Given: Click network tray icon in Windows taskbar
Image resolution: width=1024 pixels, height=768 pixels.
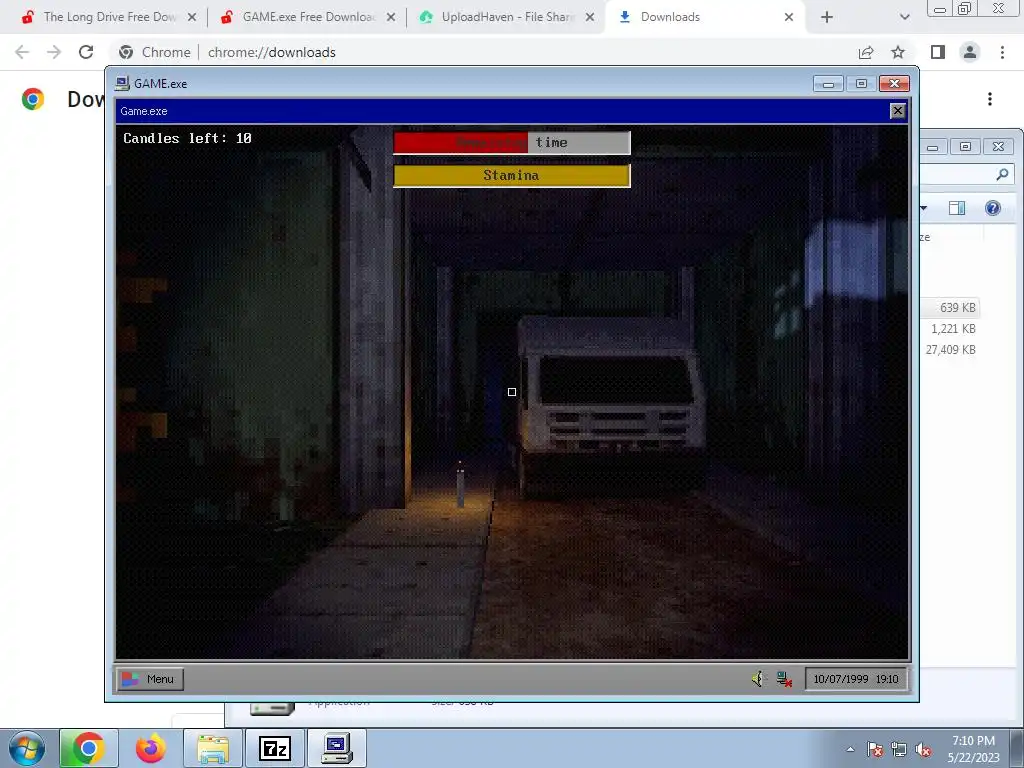Looking at the screenshot, I should click(899, 749).
